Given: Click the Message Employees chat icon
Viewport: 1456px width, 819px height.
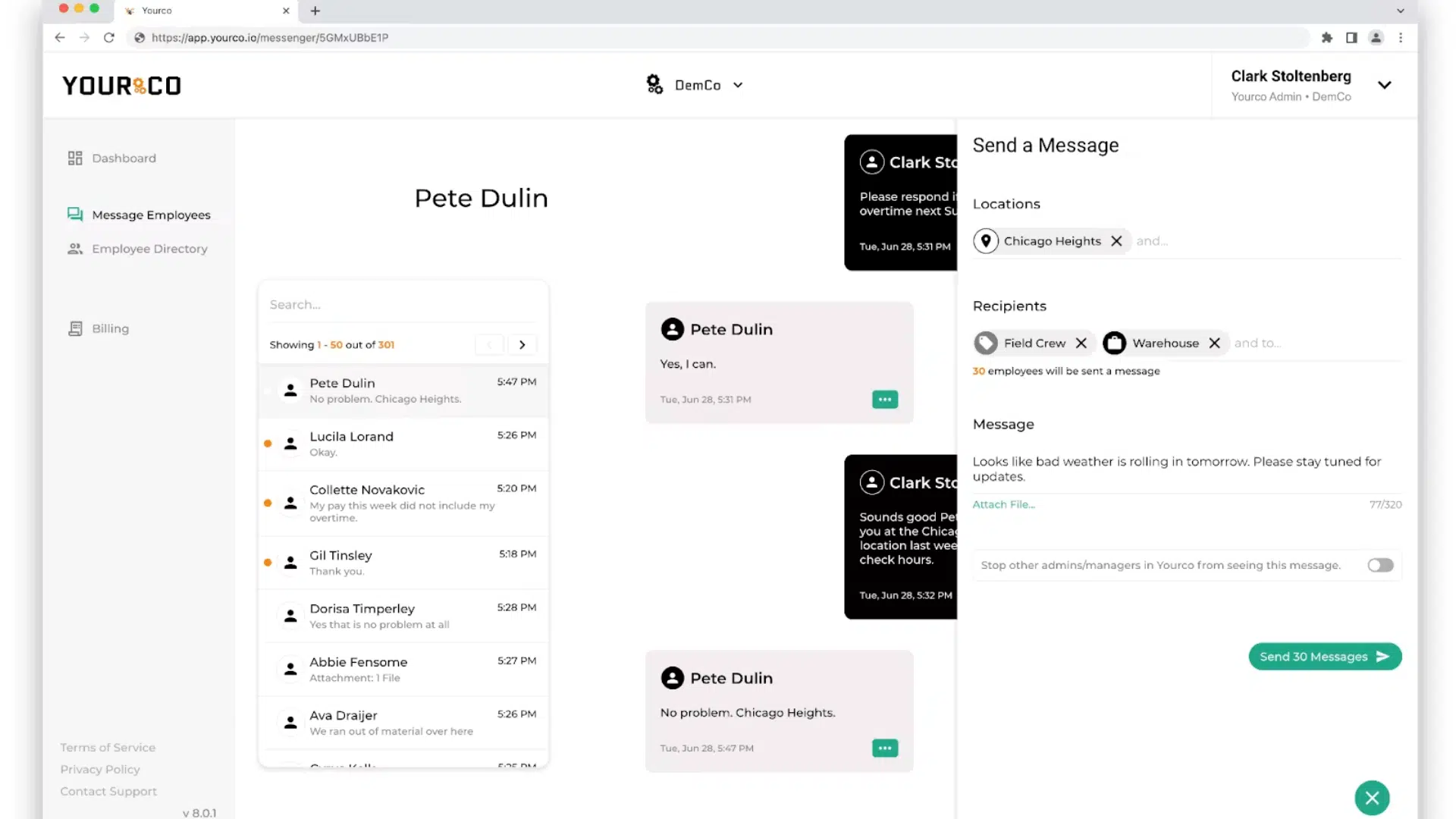Looking at the screenshot, I should tap(75, 215).
